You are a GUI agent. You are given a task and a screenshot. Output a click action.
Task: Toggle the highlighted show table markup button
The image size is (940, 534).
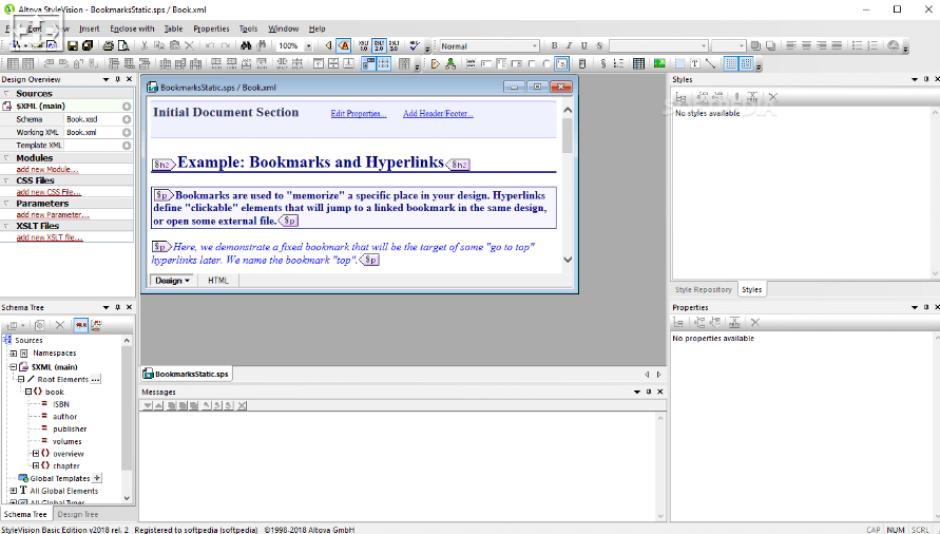coord(368,64)
